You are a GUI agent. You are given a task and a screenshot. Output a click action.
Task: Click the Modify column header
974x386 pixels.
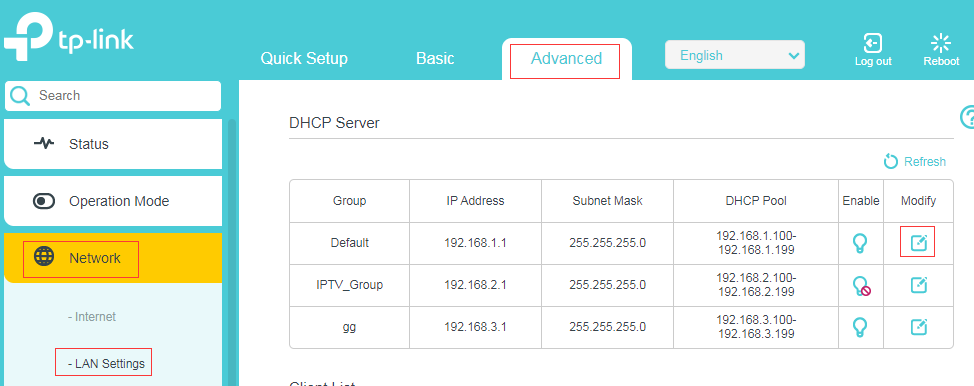(918, 201)
